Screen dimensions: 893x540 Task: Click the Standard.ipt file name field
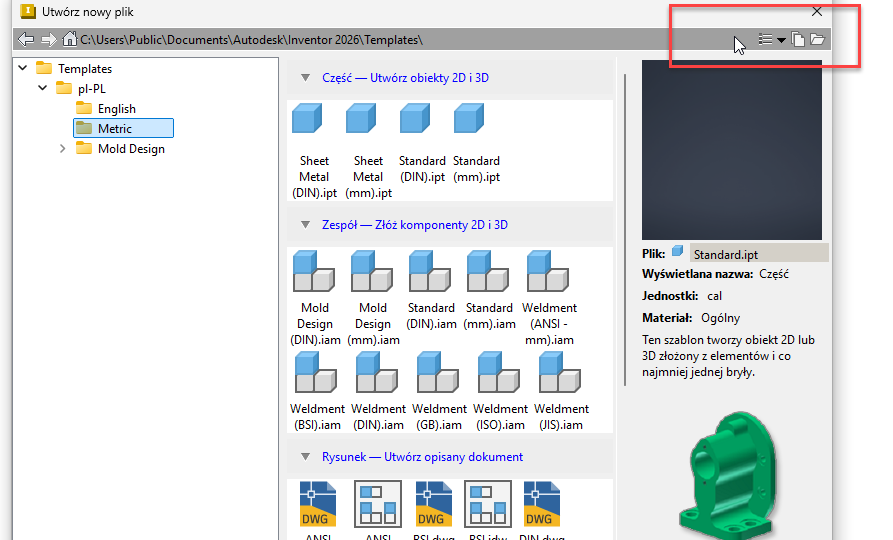(759, 253)
